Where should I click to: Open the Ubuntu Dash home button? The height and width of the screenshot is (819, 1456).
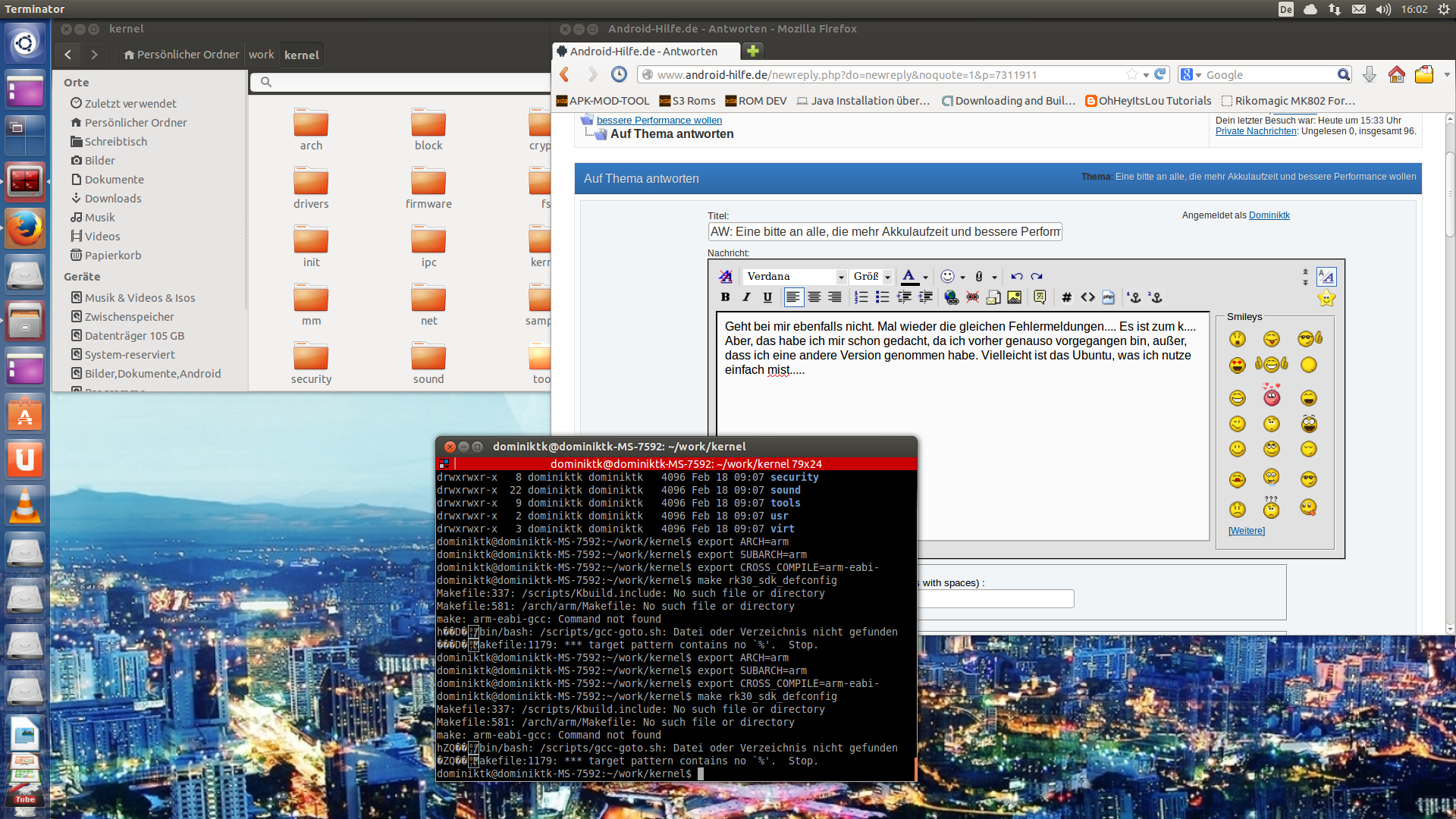25,43
